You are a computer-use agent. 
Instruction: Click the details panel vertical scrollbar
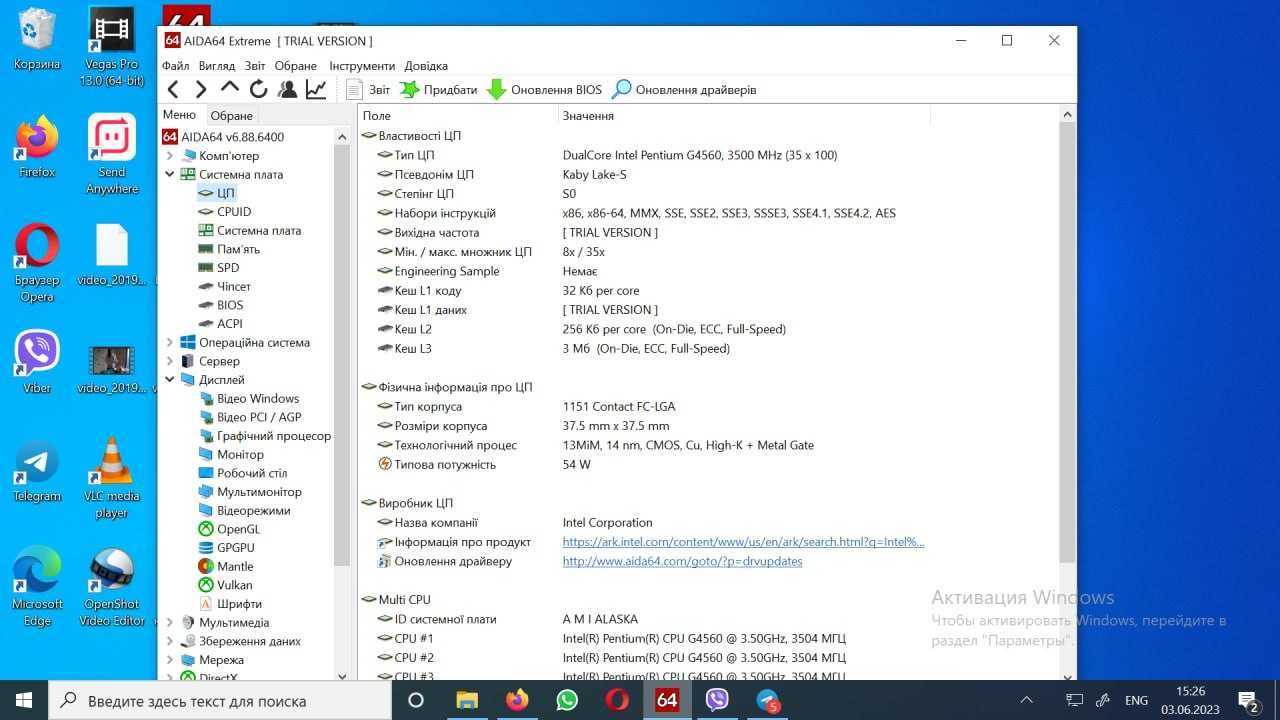pos(1067,340)
